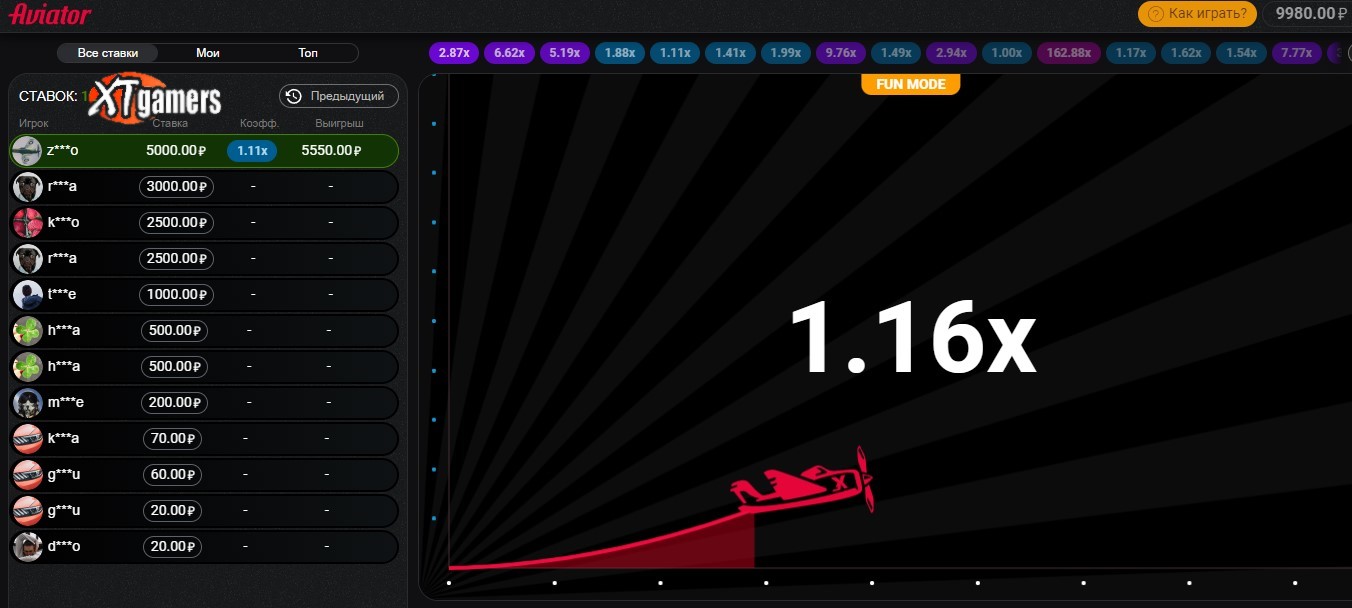Click the k***a player avatar
Viewport: 1352px width, 608px height.
(27, 438)
